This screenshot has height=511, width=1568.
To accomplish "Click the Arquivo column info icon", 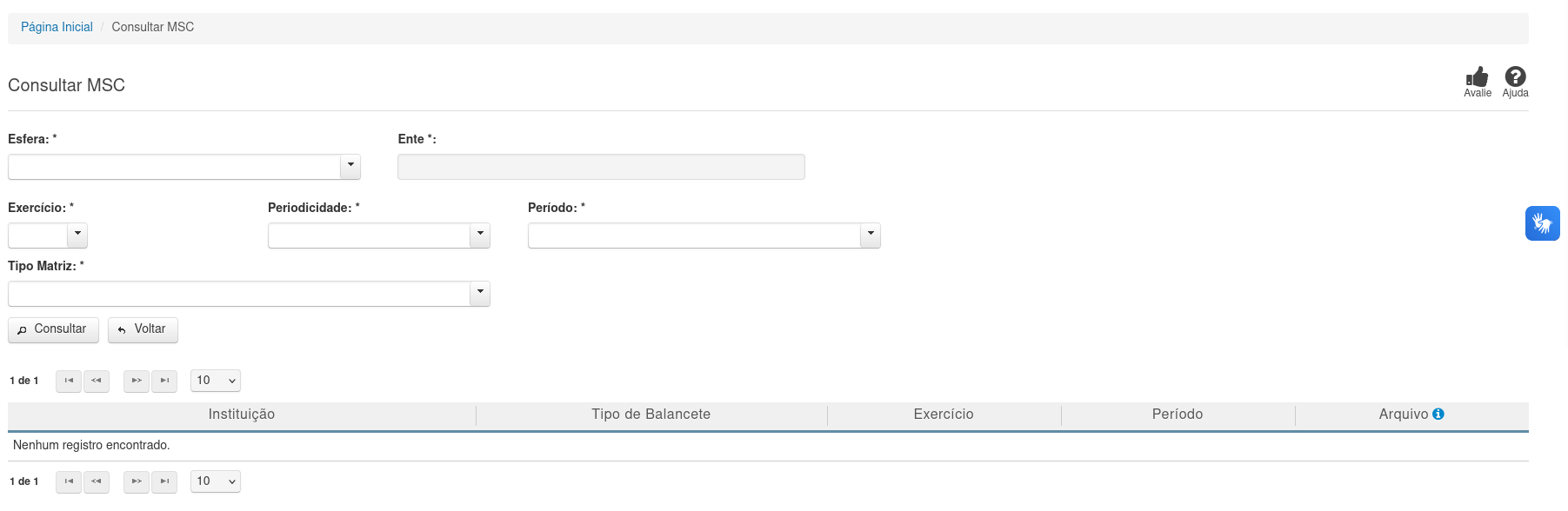I will coord(1438,415).
